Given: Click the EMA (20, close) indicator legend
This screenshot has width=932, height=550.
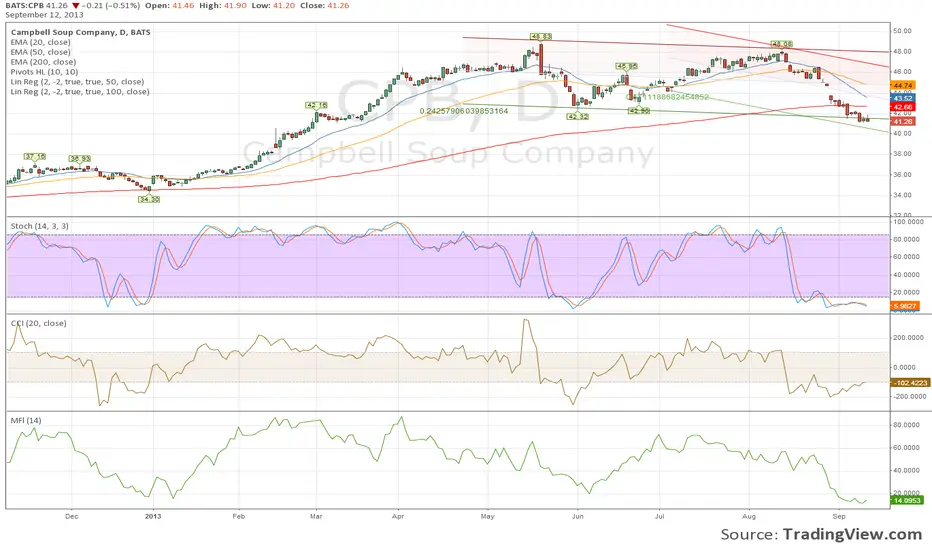Looking at the screenshot, I should coord(40,42).
